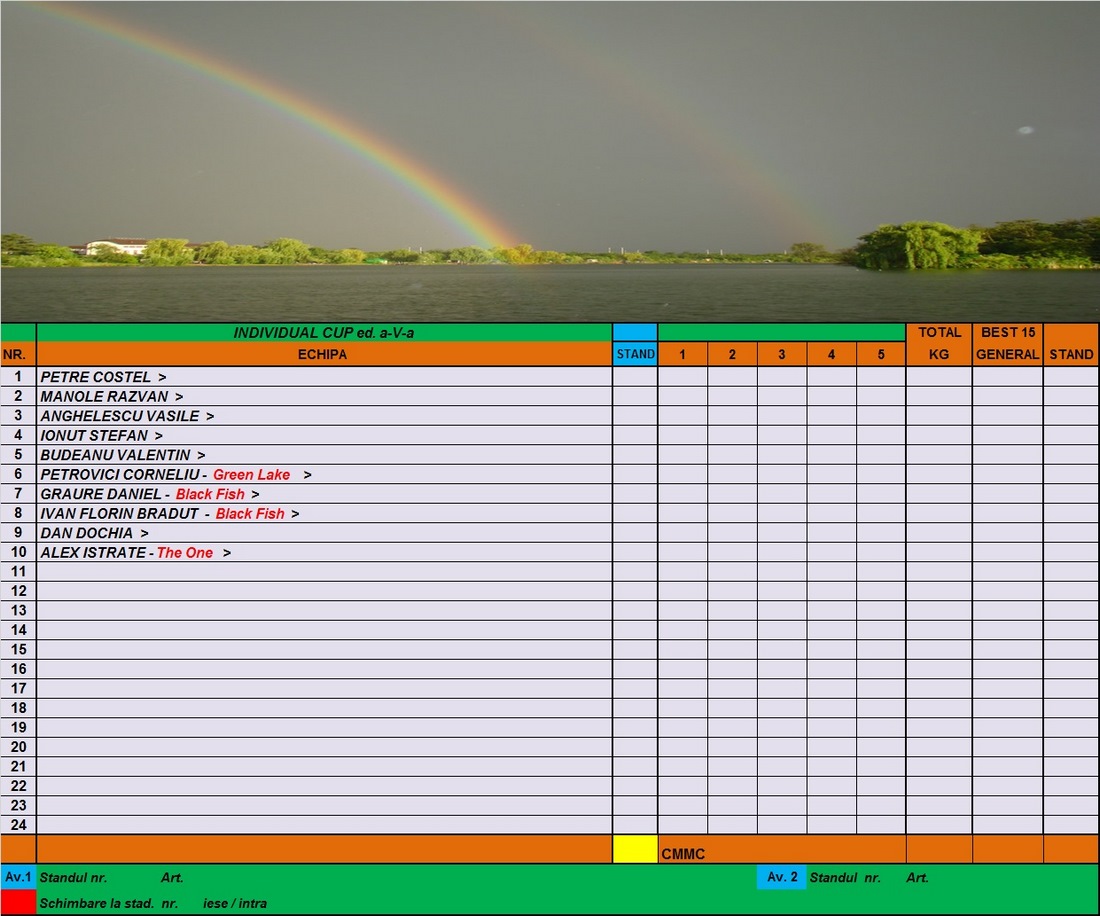
Task: Click the CMMC label cell
Action: (683, 854)
